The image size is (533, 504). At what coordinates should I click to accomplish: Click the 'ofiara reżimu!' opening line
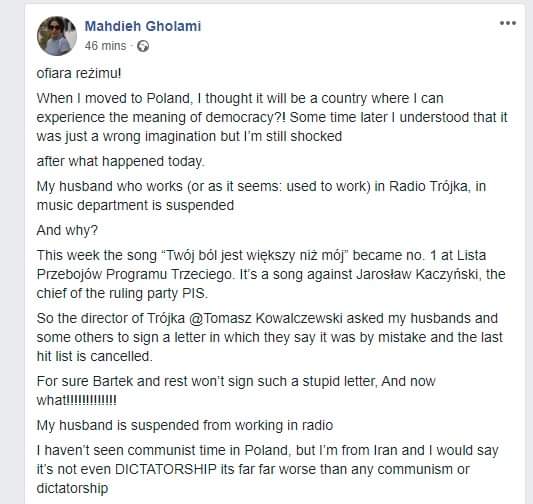pyautogui.click(x=79, y=73)
